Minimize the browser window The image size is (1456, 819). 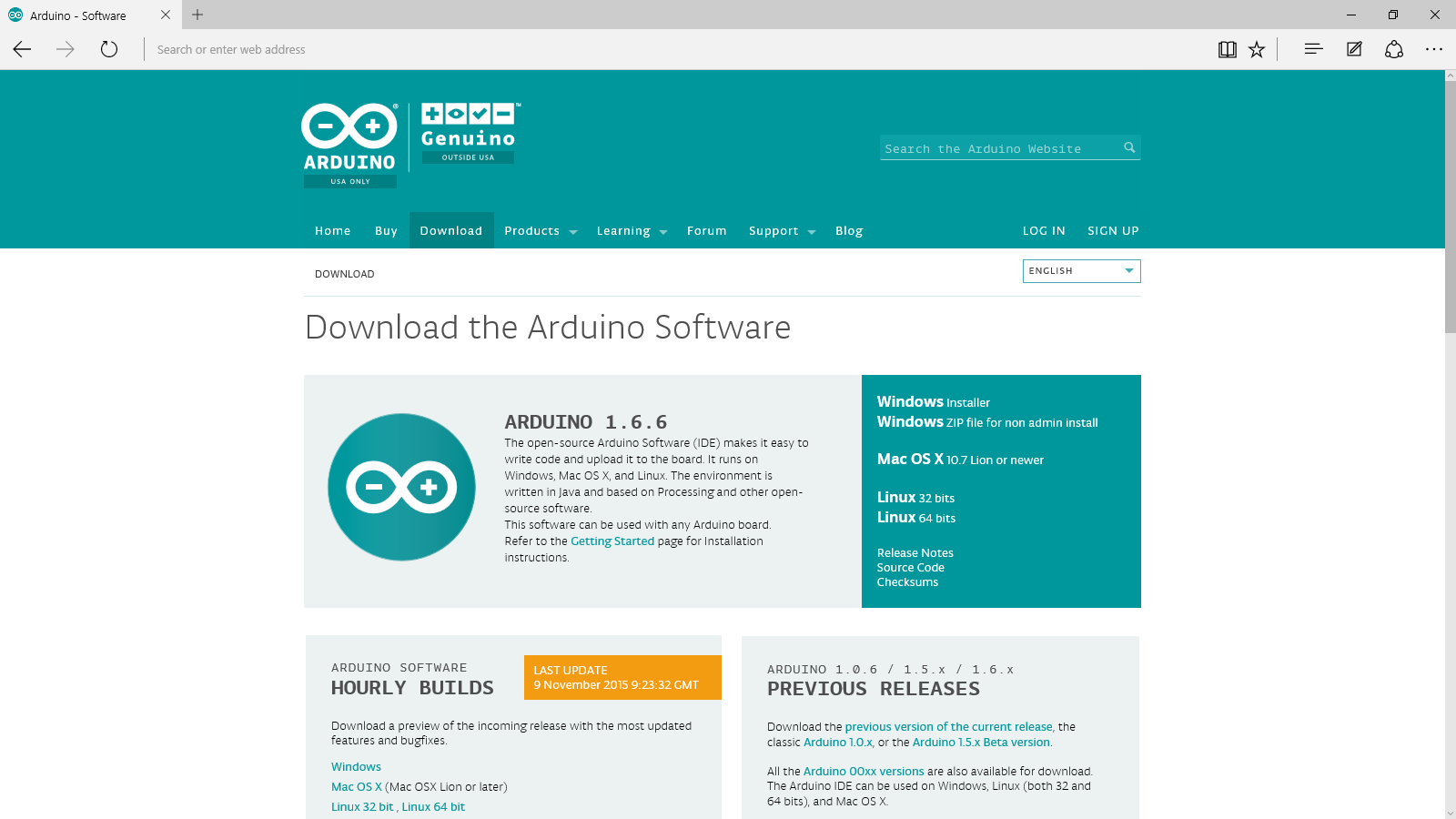(1351, 15)
